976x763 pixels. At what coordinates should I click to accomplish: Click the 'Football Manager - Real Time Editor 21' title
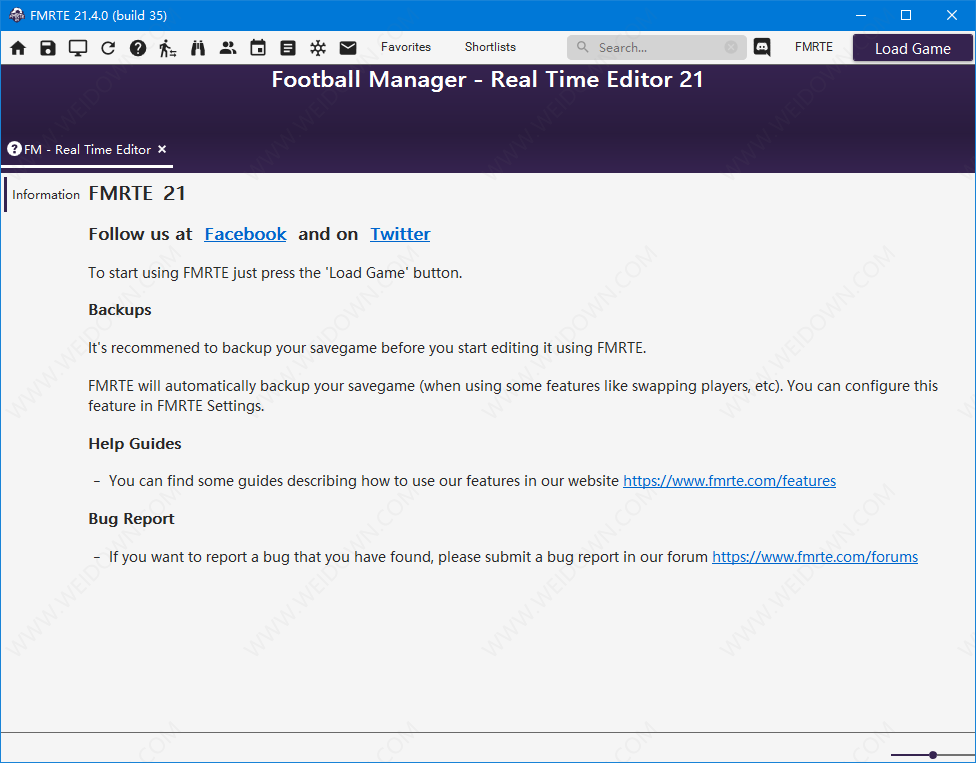click(x=487, y=80)
